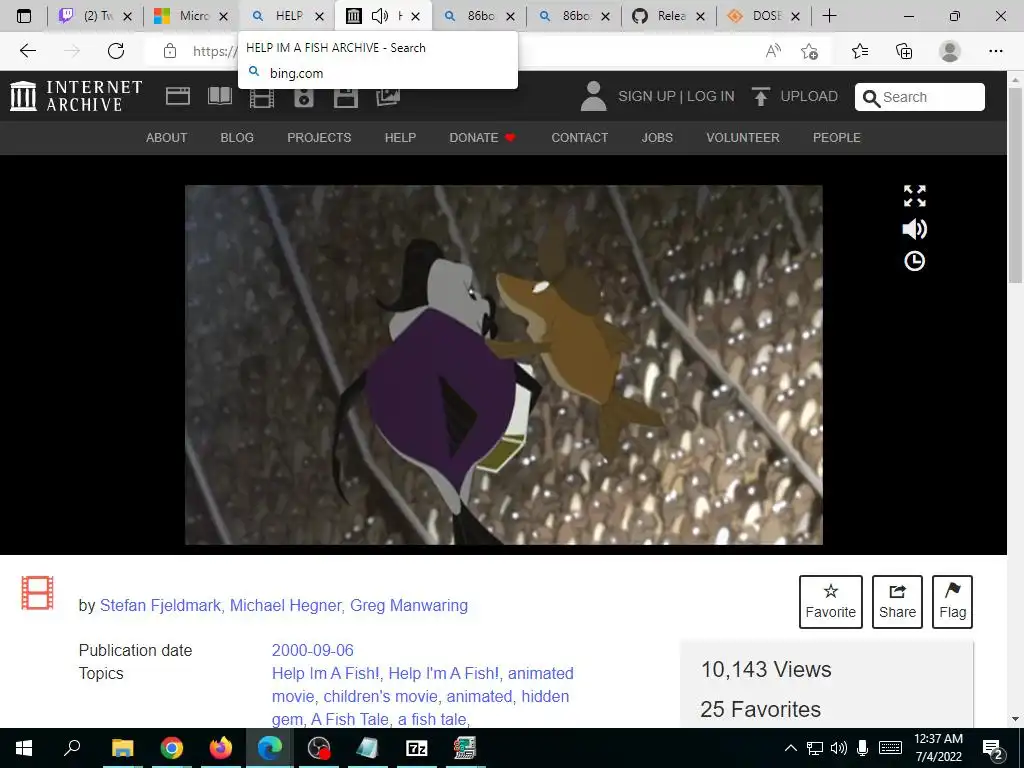The image size is (1024, 768).
Task: Click the 2000-09-06 publication date link
Action: (313, 650)
